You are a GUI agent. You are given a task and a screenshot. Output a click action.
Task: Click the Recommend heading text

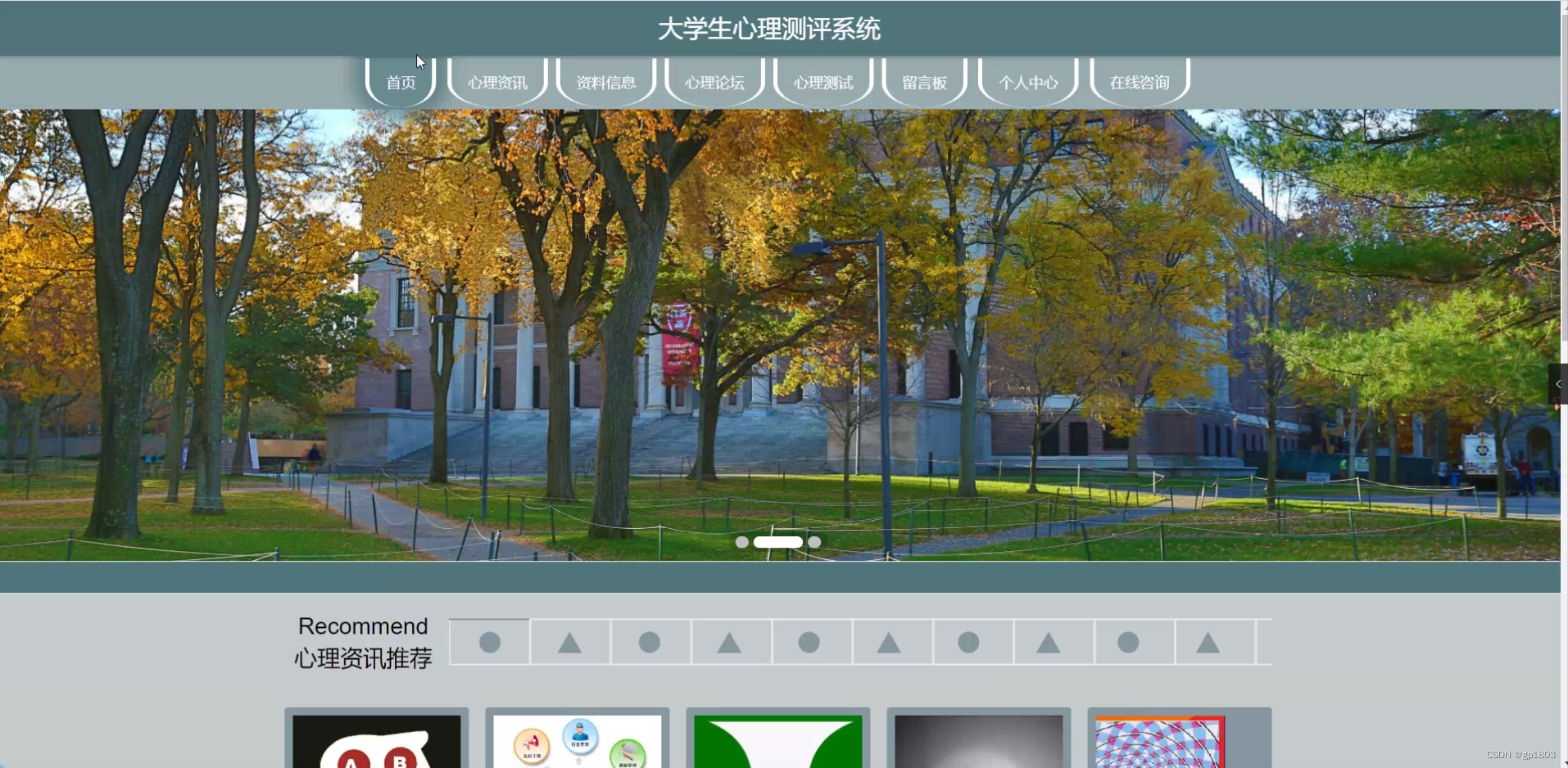tap(363, 626)
